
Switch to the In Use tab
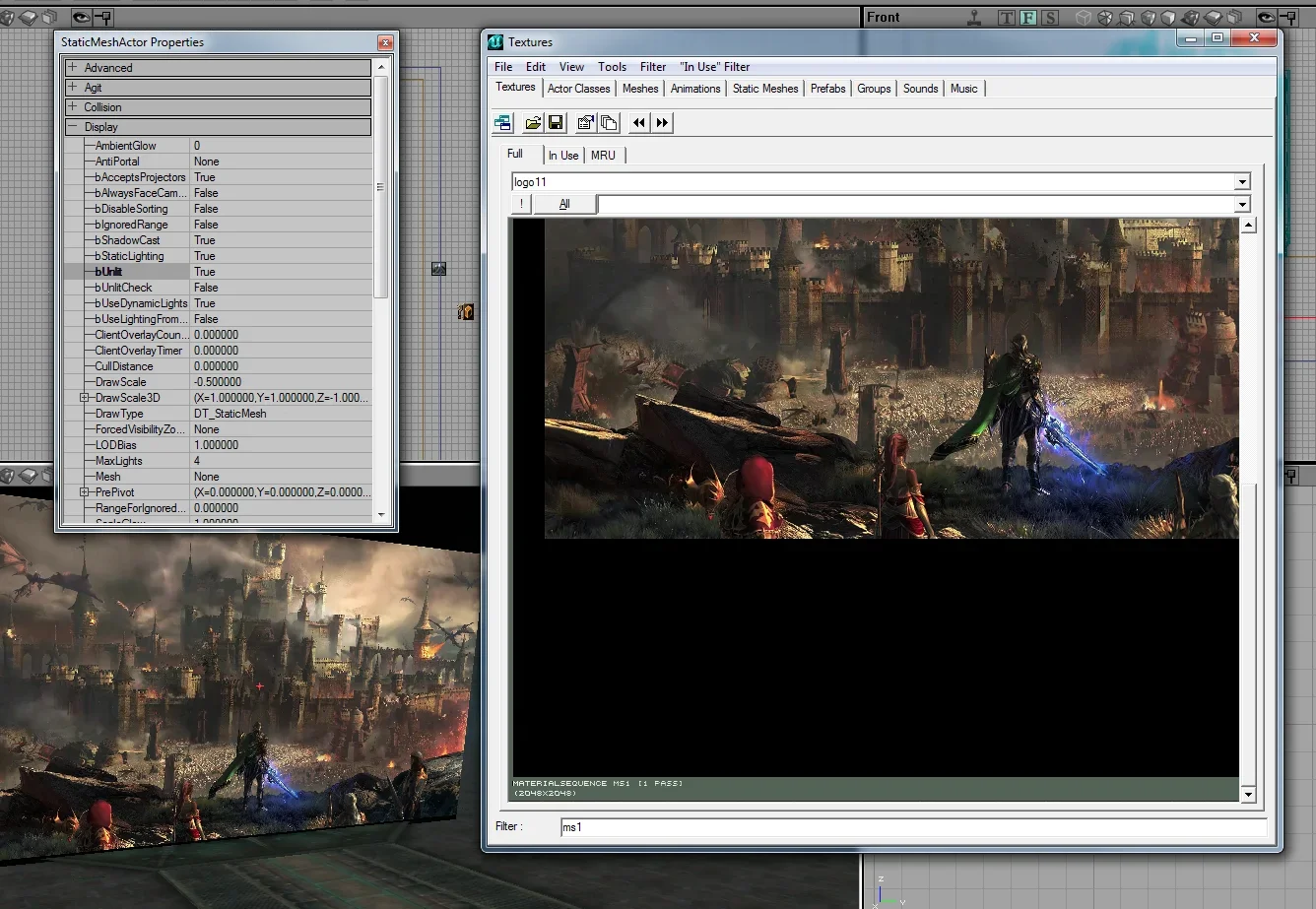[563, 156]
